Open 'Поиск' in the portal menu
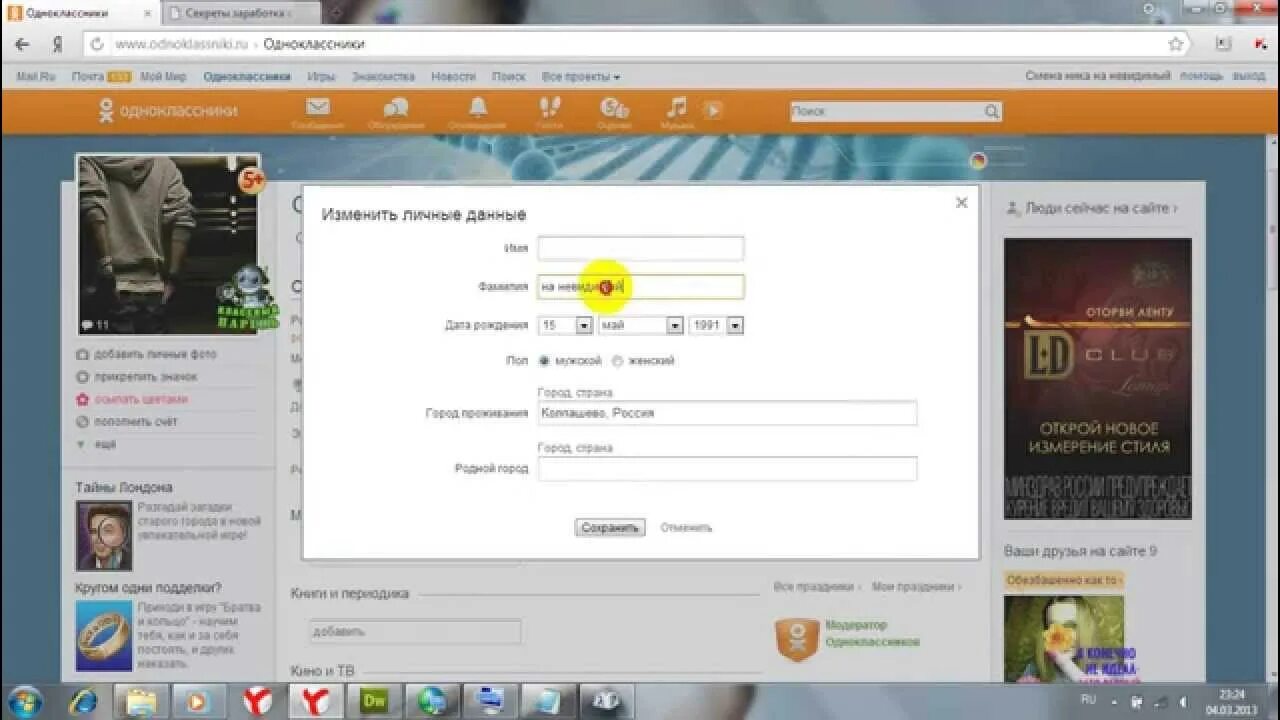Image resolution: width=1280 pixels, height=720 pixels. coord(508,77)
